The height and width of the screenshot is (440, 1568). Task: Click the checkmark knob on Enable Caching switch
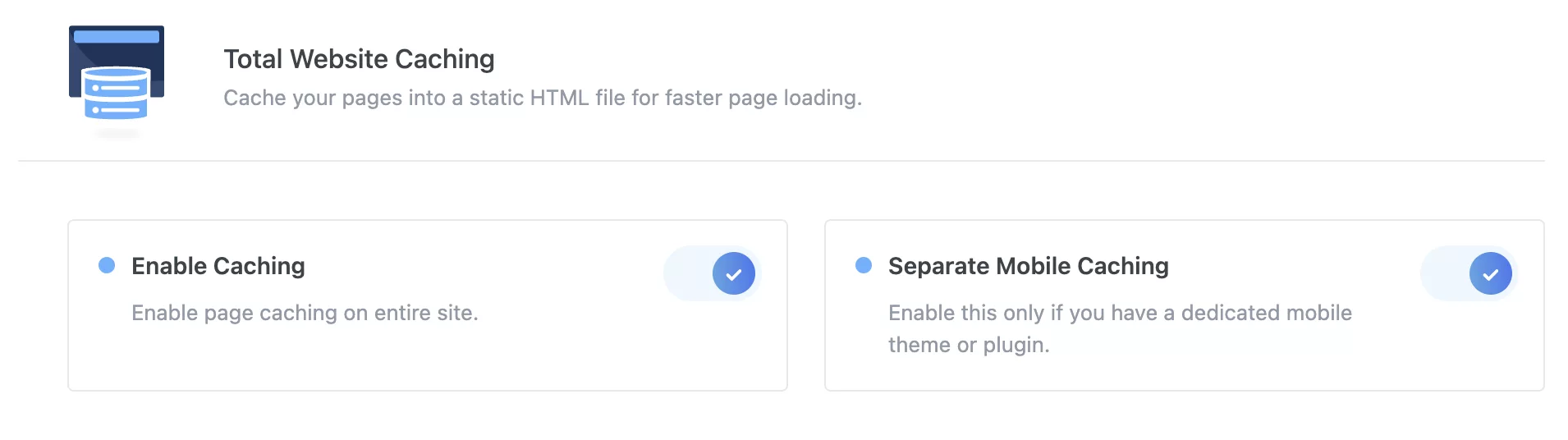(734, 274)
